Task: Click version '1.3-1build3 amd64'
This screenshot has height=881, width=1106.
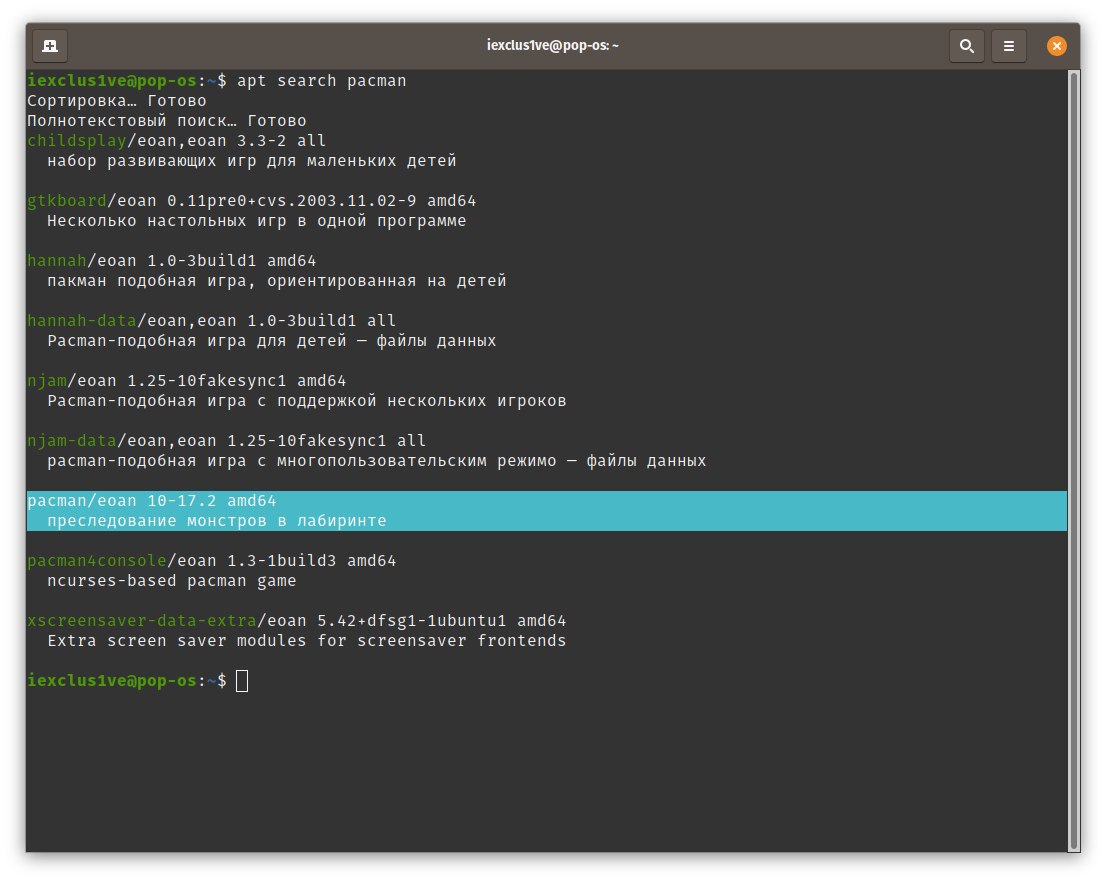Action: point(312,561)
